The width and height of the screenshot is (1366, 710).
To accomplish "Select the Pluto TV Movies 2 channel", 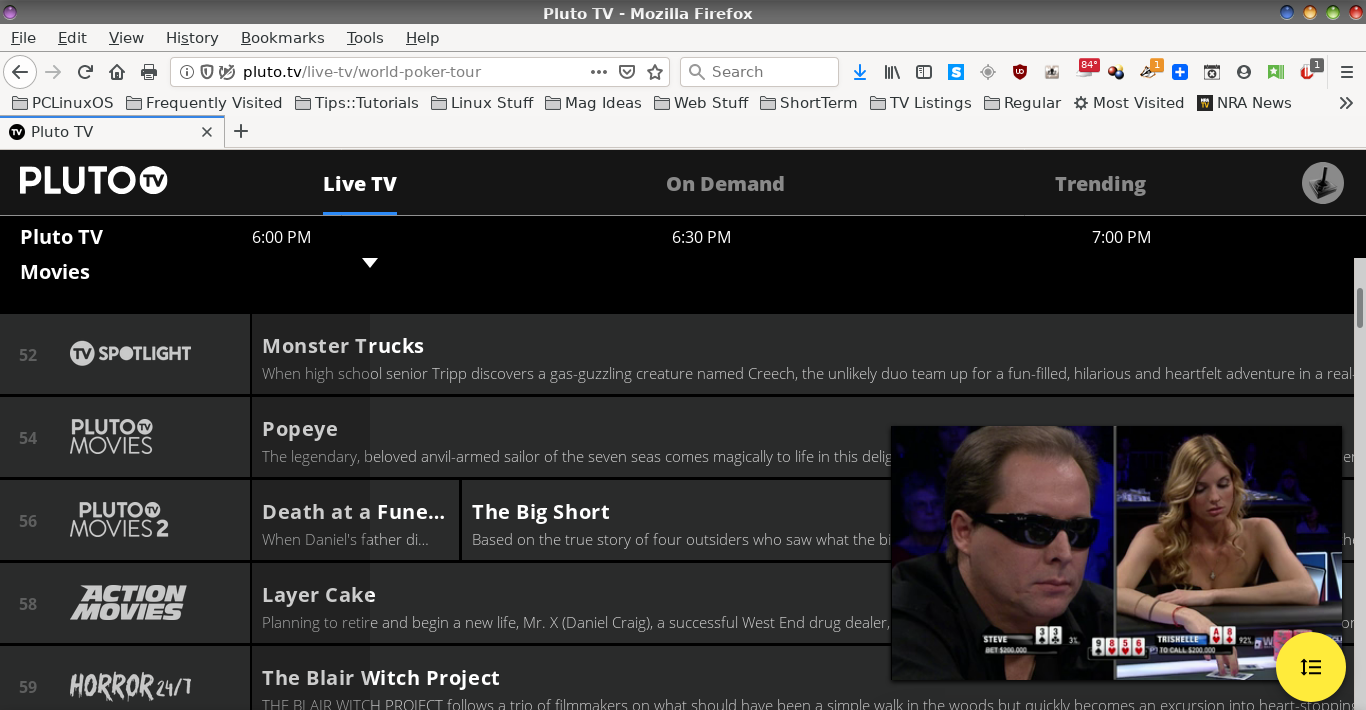I will coord(119,520).
